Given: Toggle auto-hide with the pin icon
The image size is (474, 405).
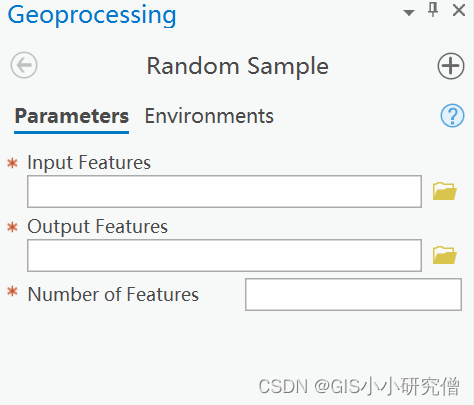Looking at the screenshot, I should coord(433,10).
